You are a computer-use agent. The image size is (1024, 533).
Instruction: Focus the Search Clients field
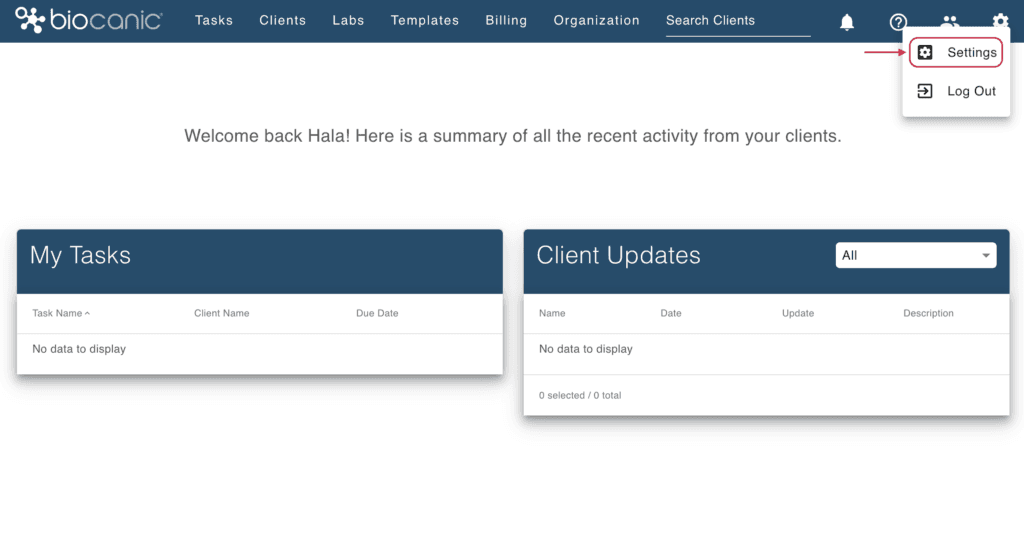pos(738,21)
